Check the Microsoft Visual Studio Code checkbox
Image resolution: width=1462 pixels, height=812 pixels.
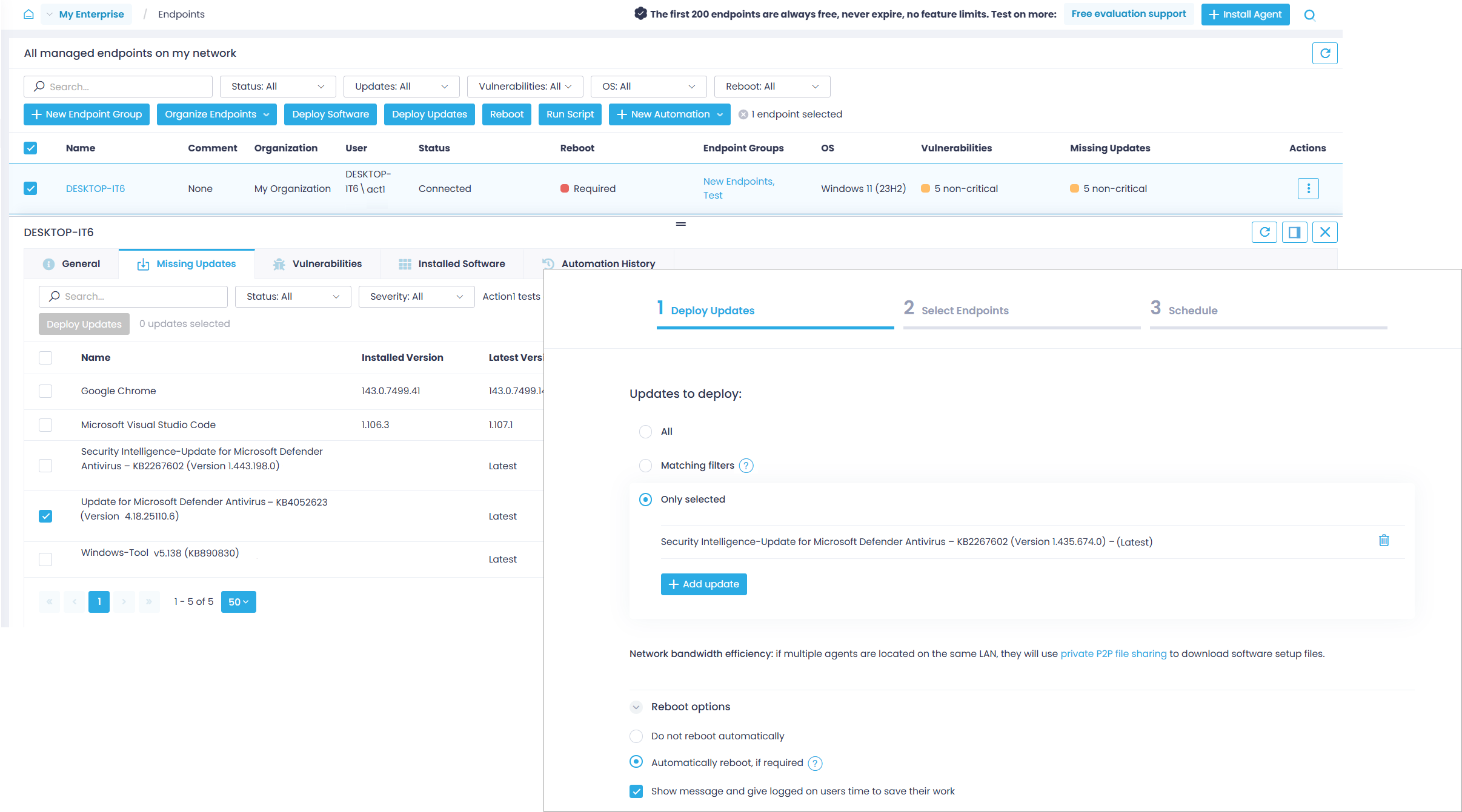pyautogui.click(x=45, y=425)
